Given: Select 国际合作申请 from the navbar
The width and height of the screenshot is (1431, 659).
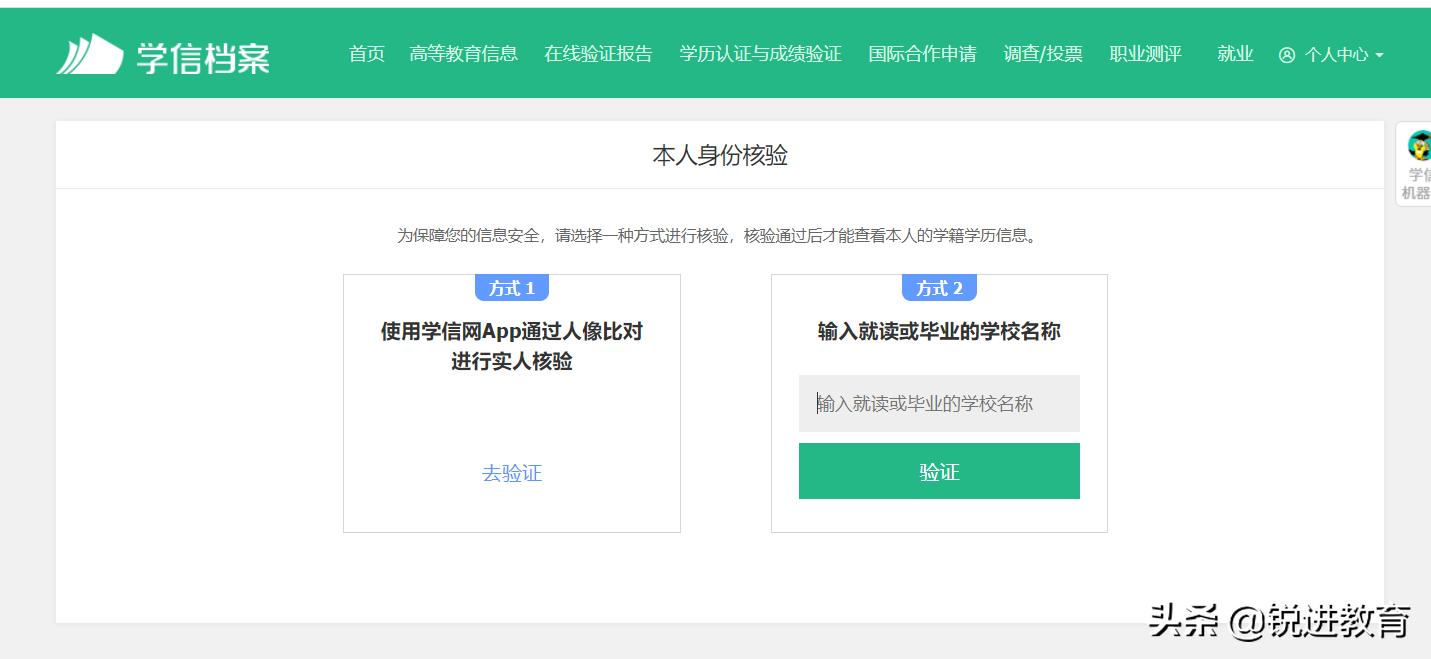Looking at the screenshot, I should coord(922,55).
